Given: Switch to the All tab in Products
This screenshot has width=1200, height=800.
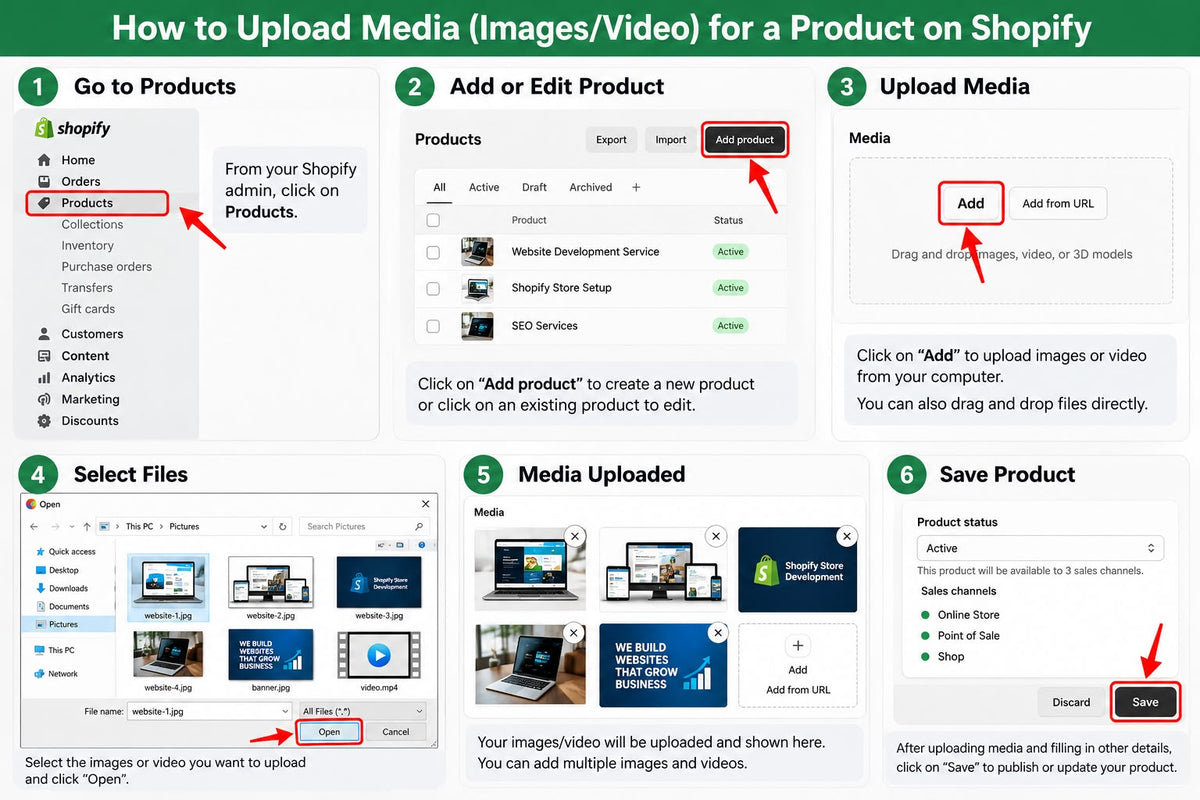Looking at the screenshot, I should click(439, 187).
